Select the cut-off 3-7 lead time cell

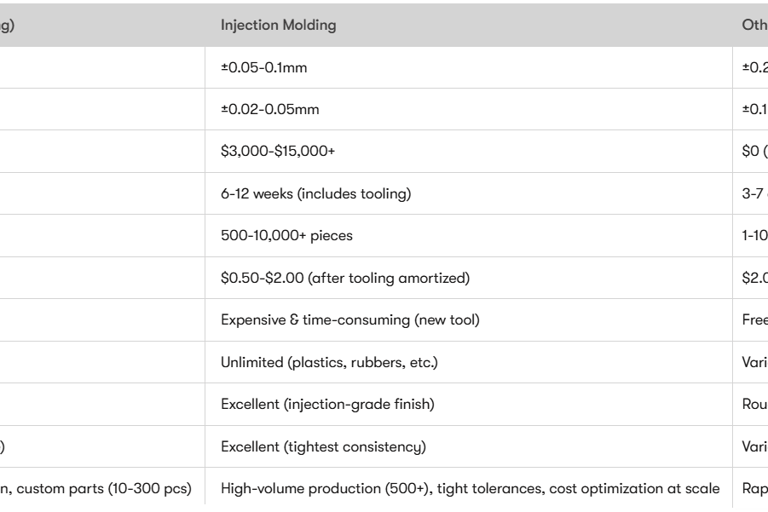coord(754,194)
